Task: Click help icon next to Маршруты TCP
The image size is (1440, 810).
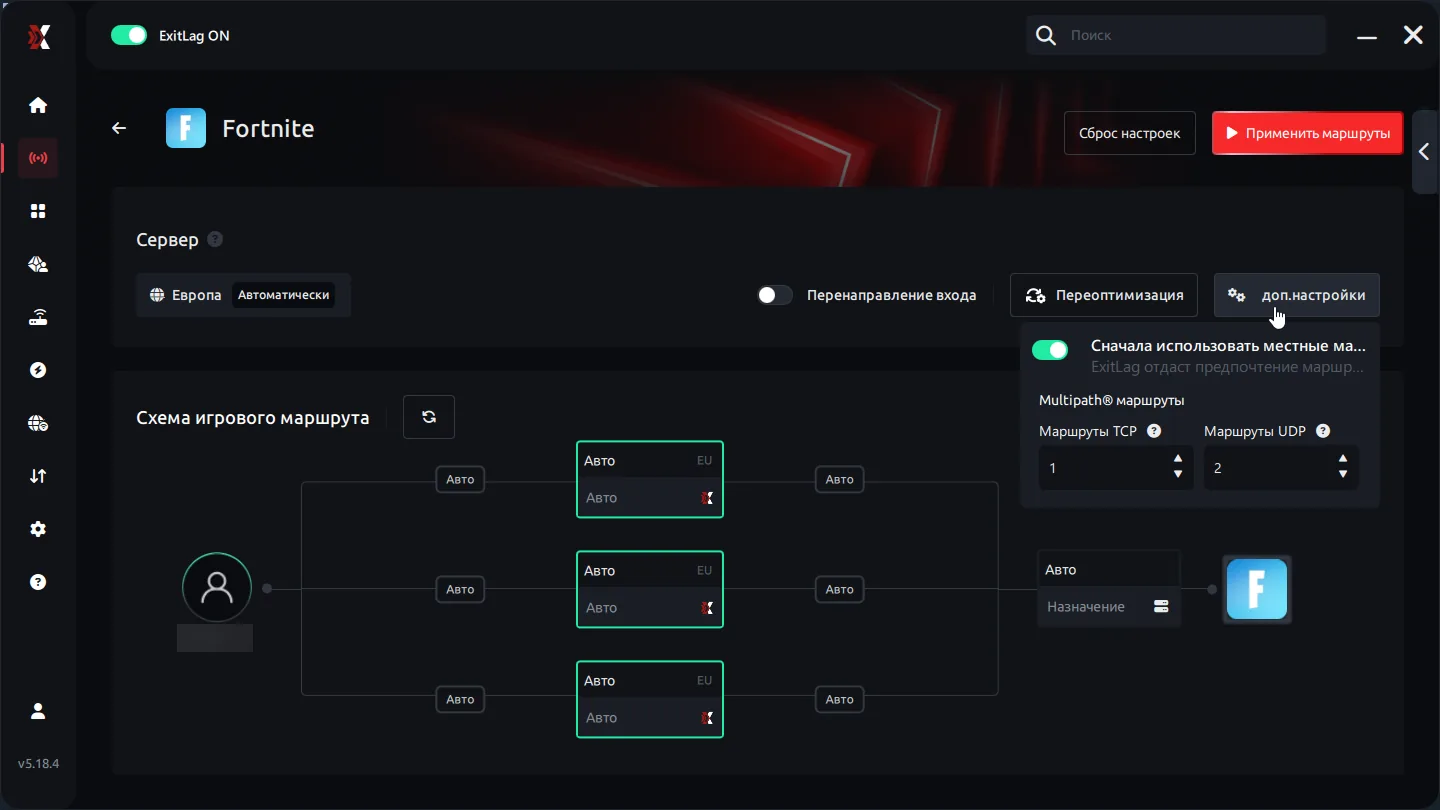Action: coord(1154,431)
